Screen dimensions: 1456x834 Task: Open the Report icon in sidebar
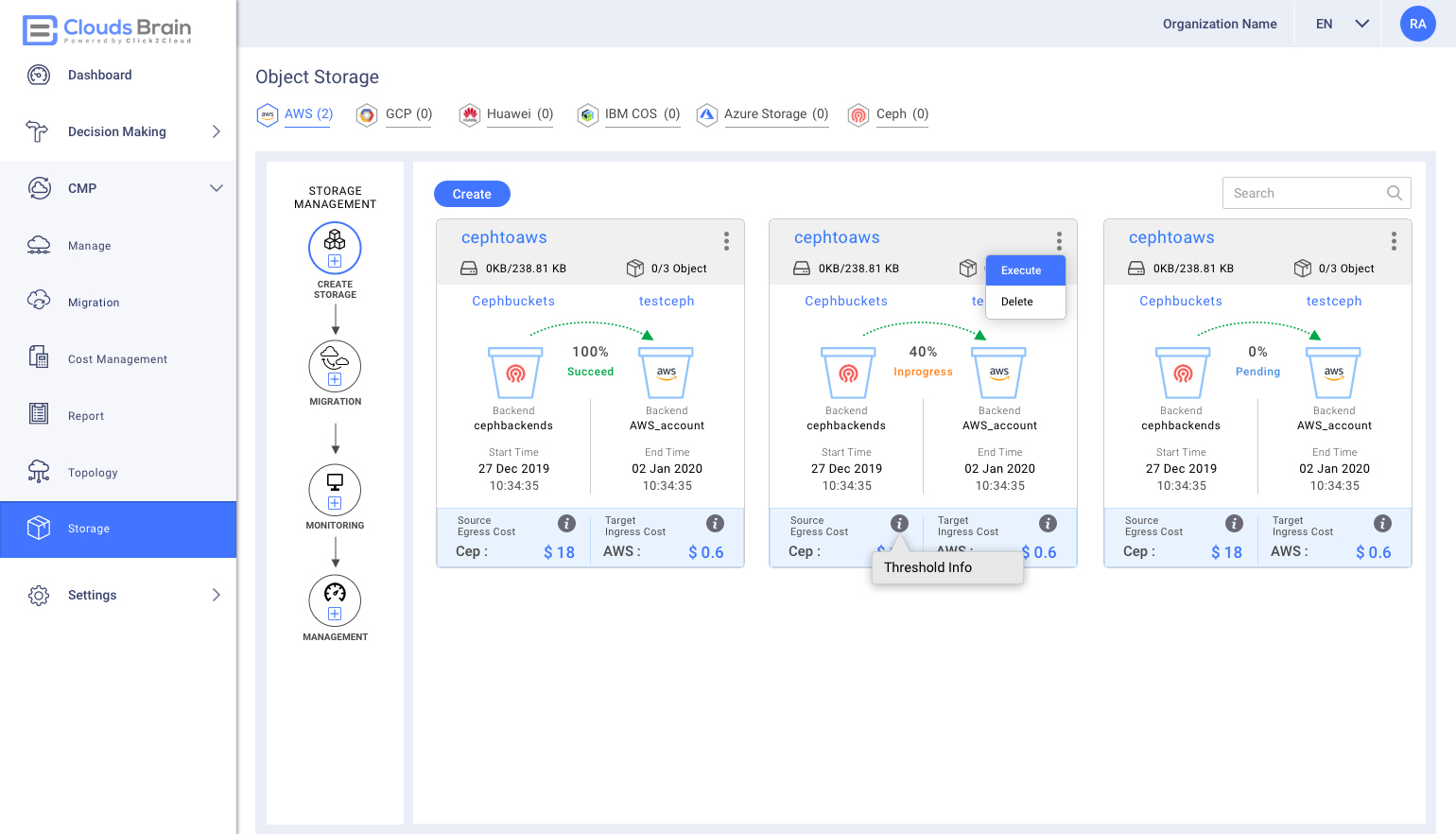pos(39,414)
